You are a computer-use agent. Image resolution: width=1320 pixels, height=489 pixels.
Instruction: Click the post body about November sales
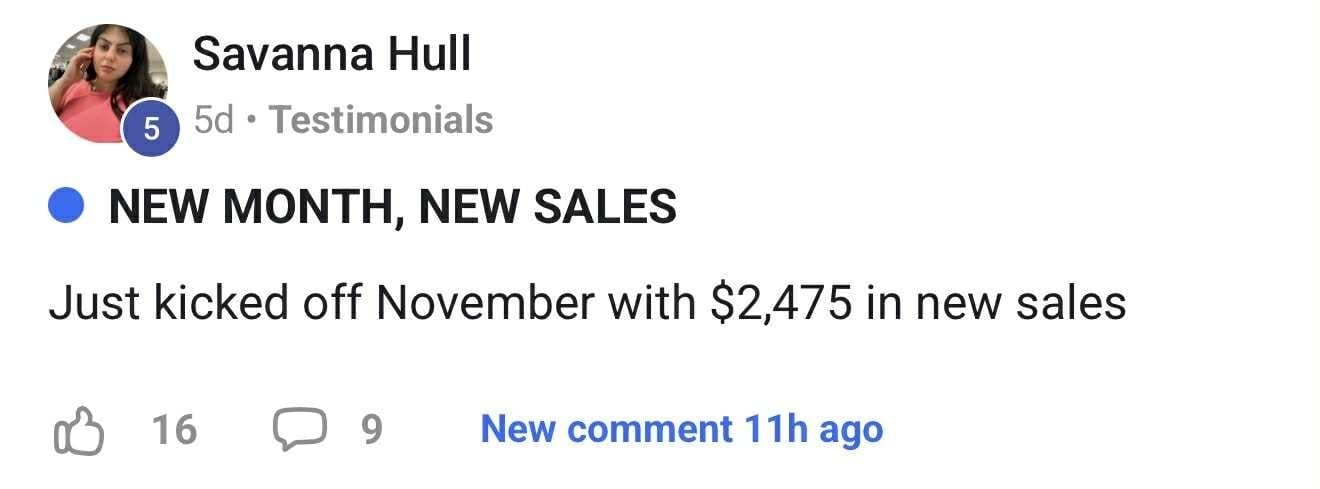[587, 304]
